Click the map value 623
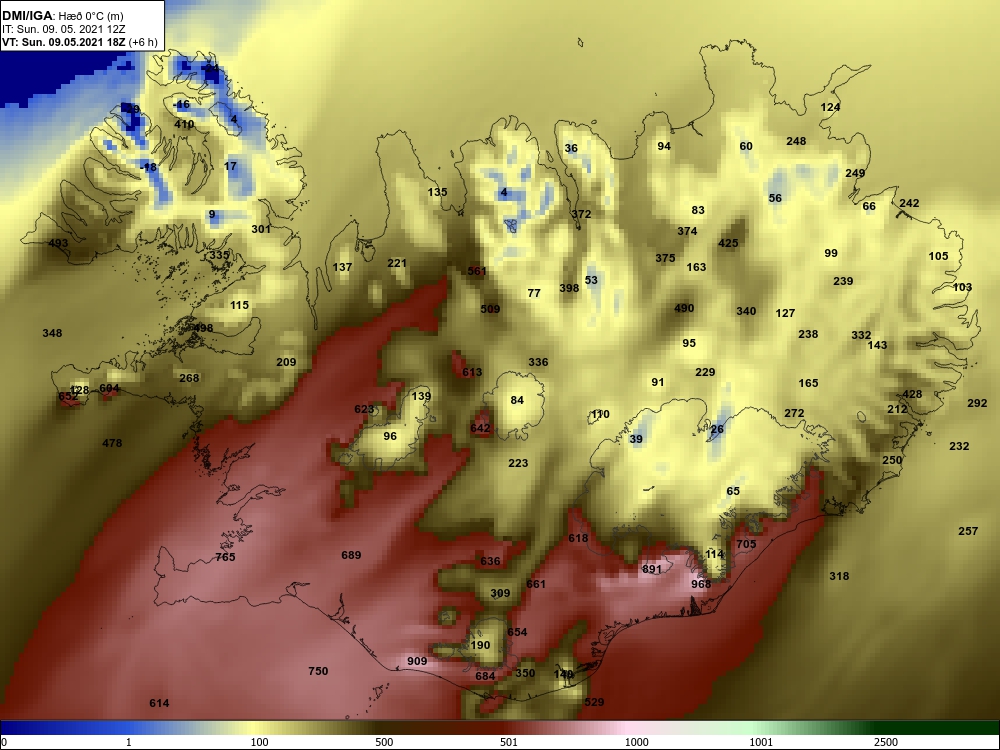 click(364, 409)
